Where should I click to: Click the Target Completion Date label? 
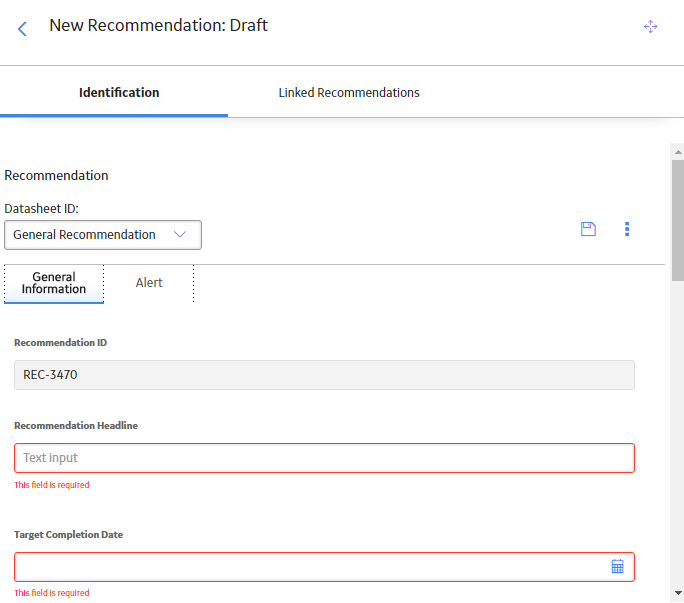pos(68,534)
